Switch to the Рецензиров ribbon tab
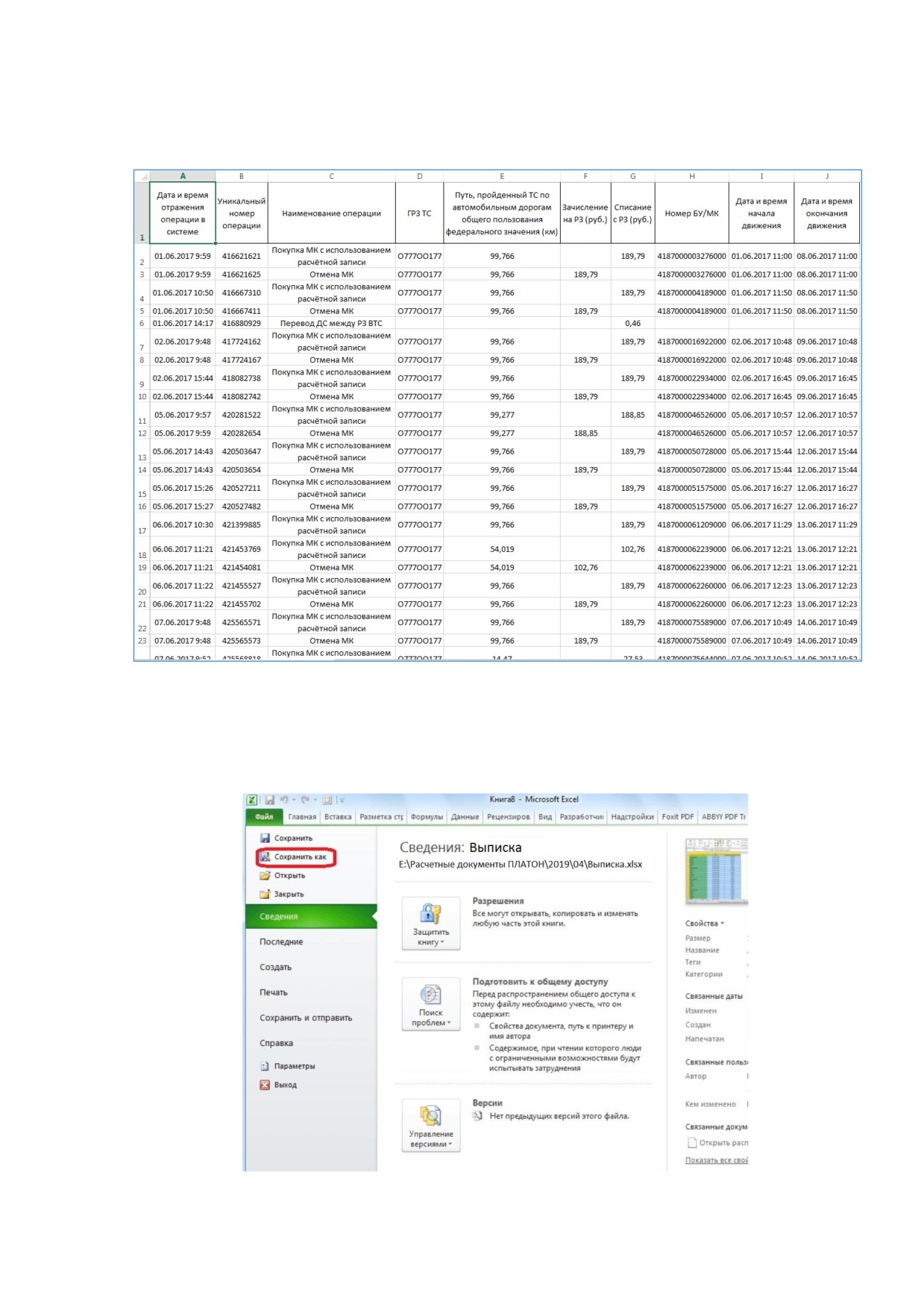Viewport: 924px width, 1307px height. coord(508,817)
